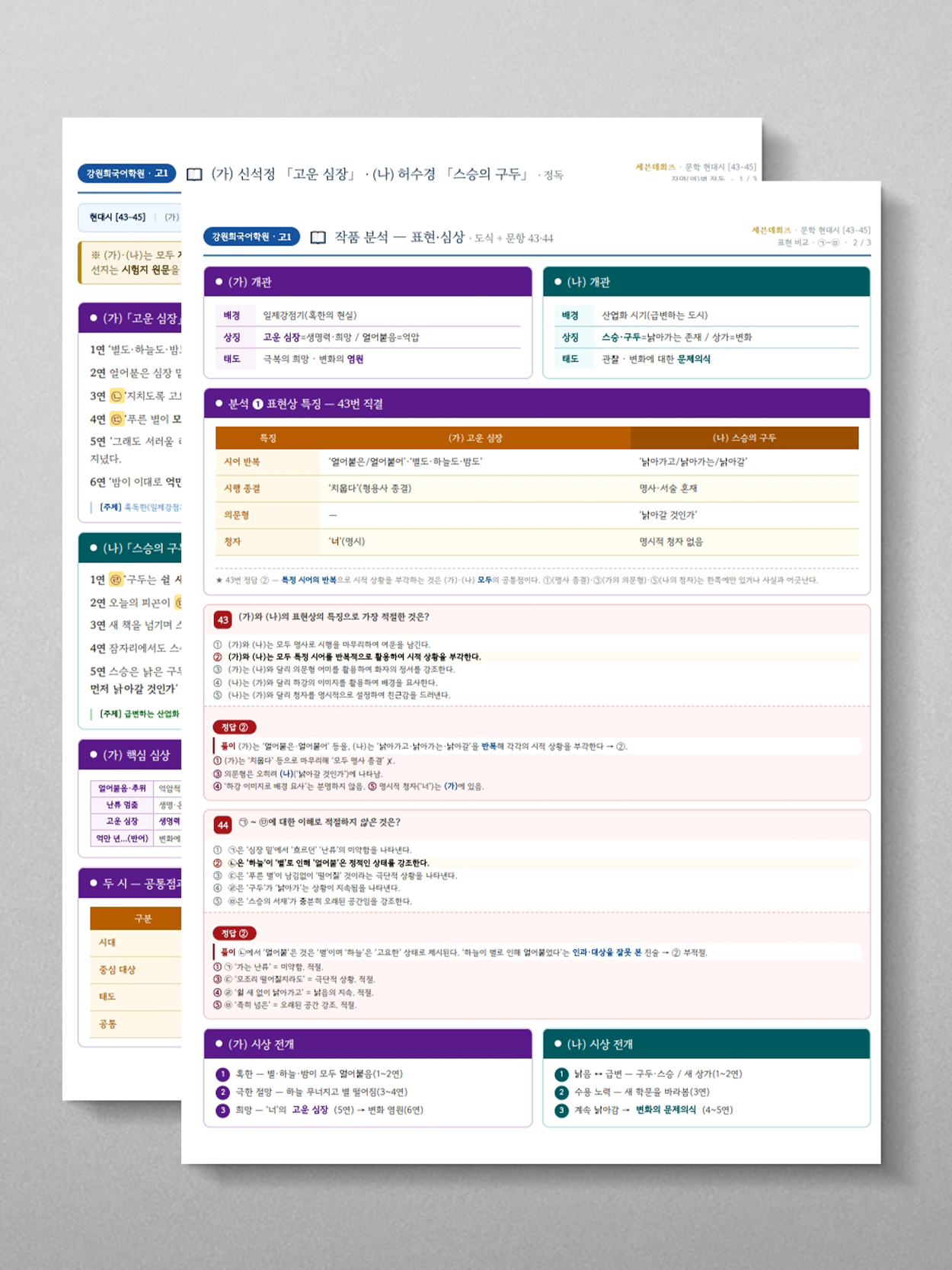Click circle 1 beside '낡음 ↔ 급변 — 구두·스승'
952x1270 pixels.
coord(561,1074)
